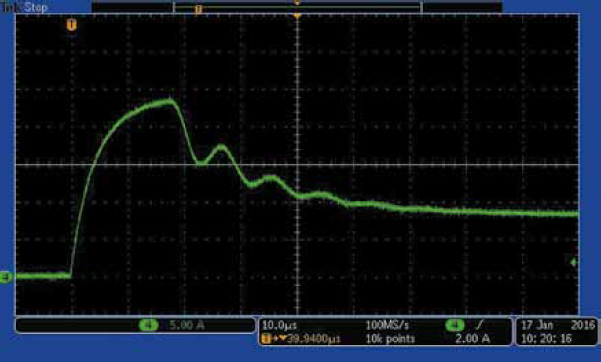The image size is (601, 362).
Task: Click the green trigger level arrow at right edge
Action: tap(573, 263)
